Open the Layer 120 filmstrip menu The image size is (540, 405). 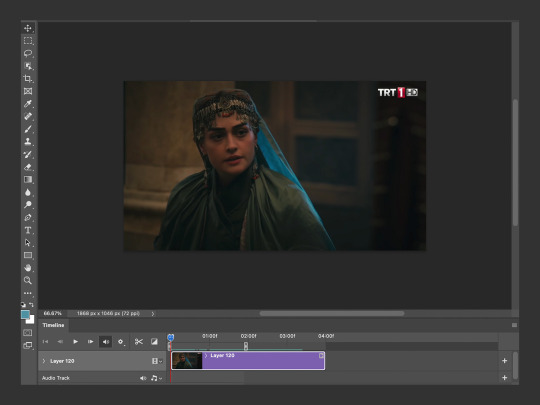tap(157, 361)
